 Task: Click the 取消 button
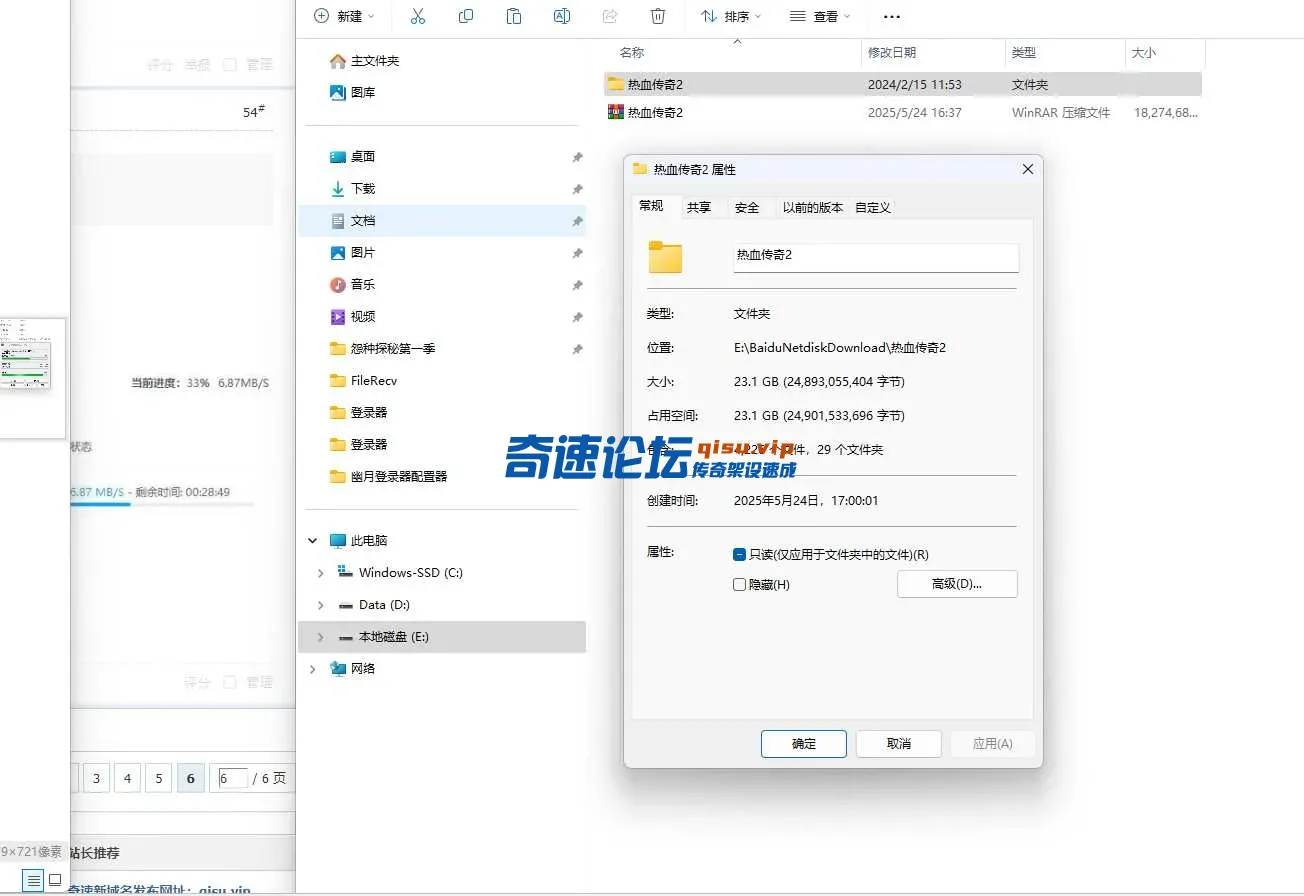[x=899, y=744]
